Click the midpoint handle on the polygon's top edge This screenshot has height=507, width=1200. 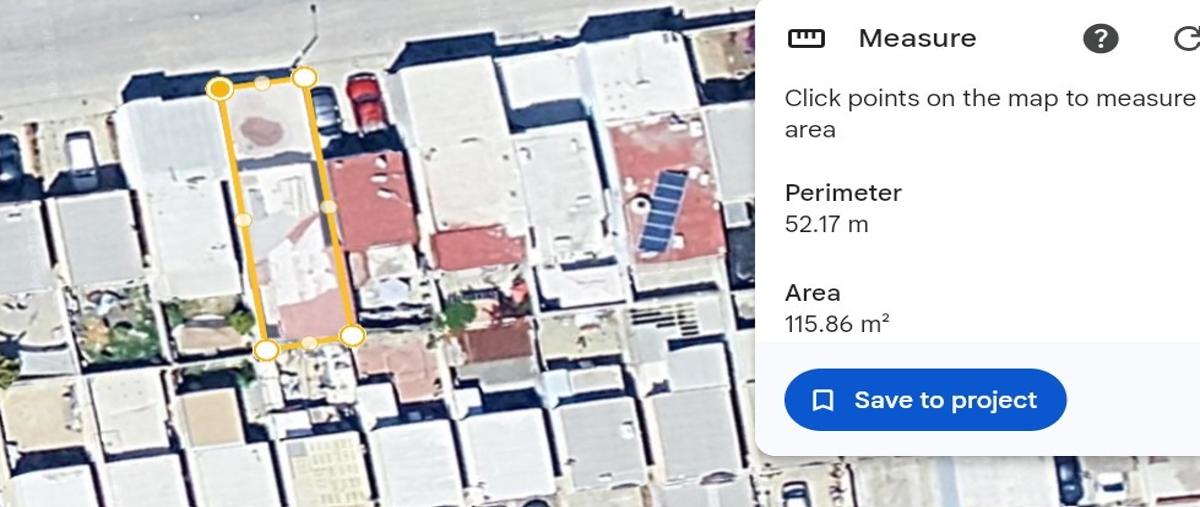[262, 83]
